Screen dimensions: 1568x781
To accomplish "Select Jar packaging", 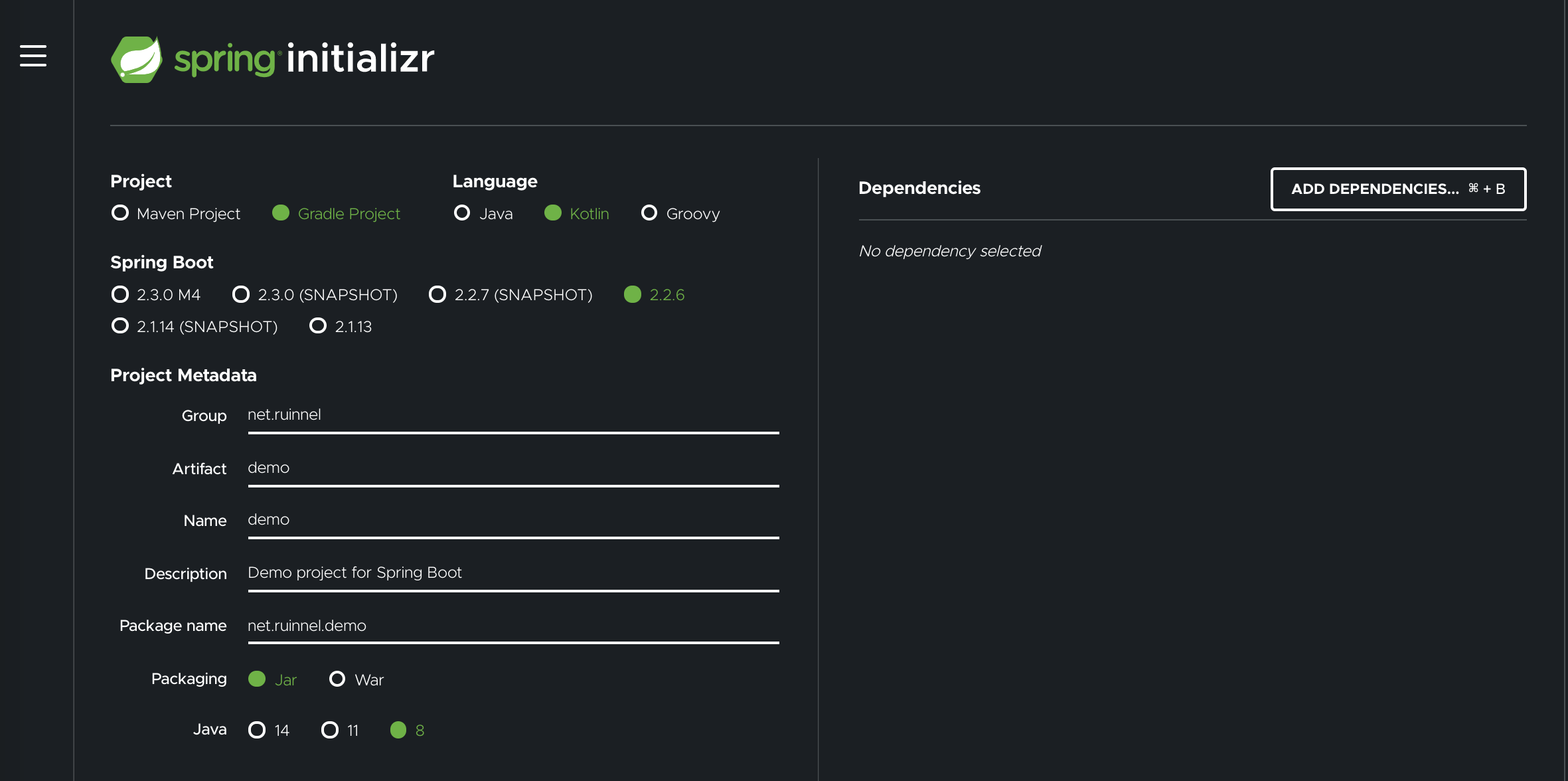I will (x=272, y=679).
